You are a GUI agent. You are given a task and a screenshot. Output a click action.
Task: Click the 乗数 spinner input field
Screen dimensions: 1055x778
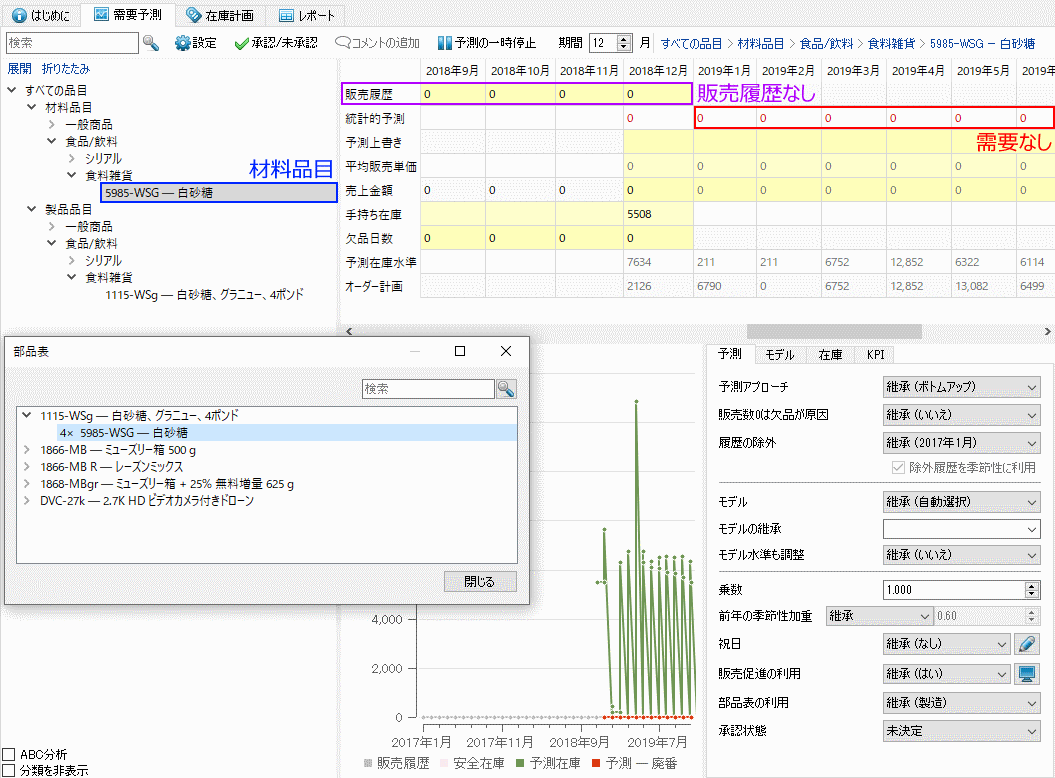952,590
